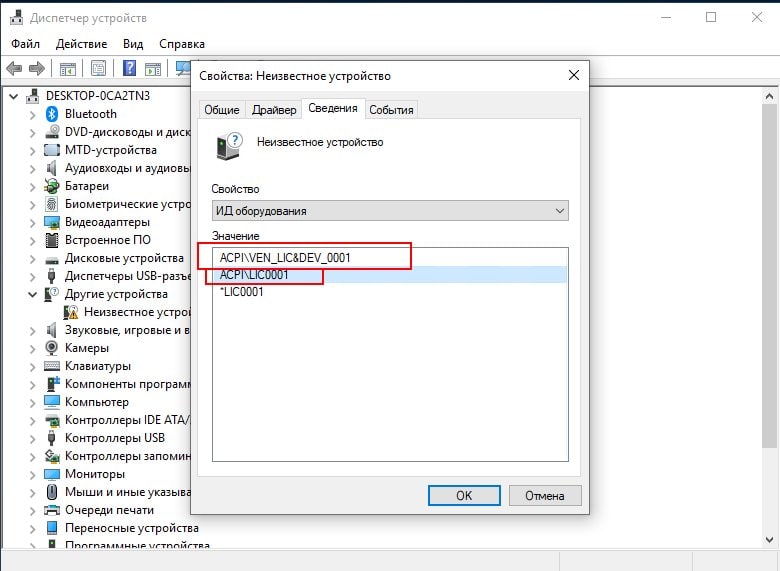Switch to the События tab
Screen dimensions: 780x571
click(391, 110)
